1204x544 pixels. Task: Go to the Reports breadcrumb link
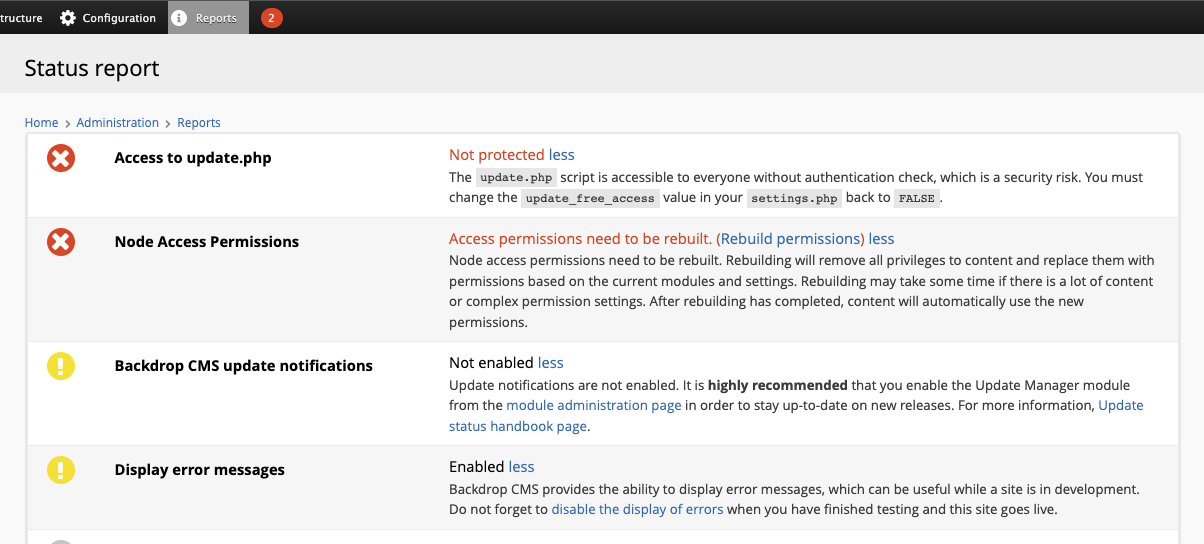[199, 123]
